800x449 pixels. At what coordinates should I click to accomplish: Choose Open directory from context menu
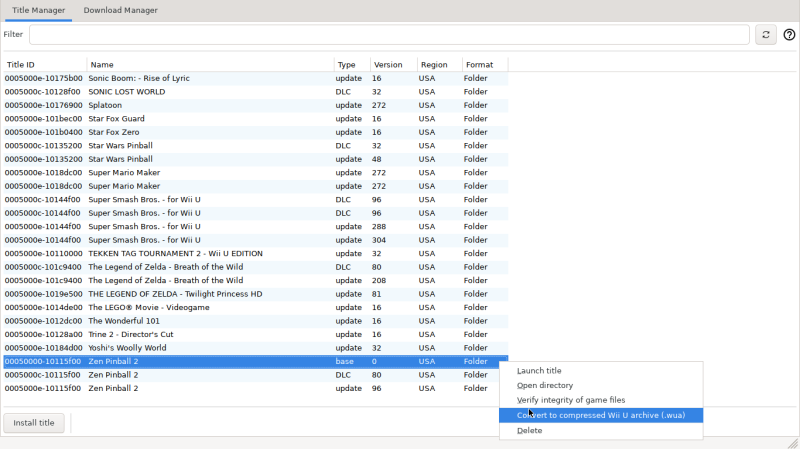(601, 385)
